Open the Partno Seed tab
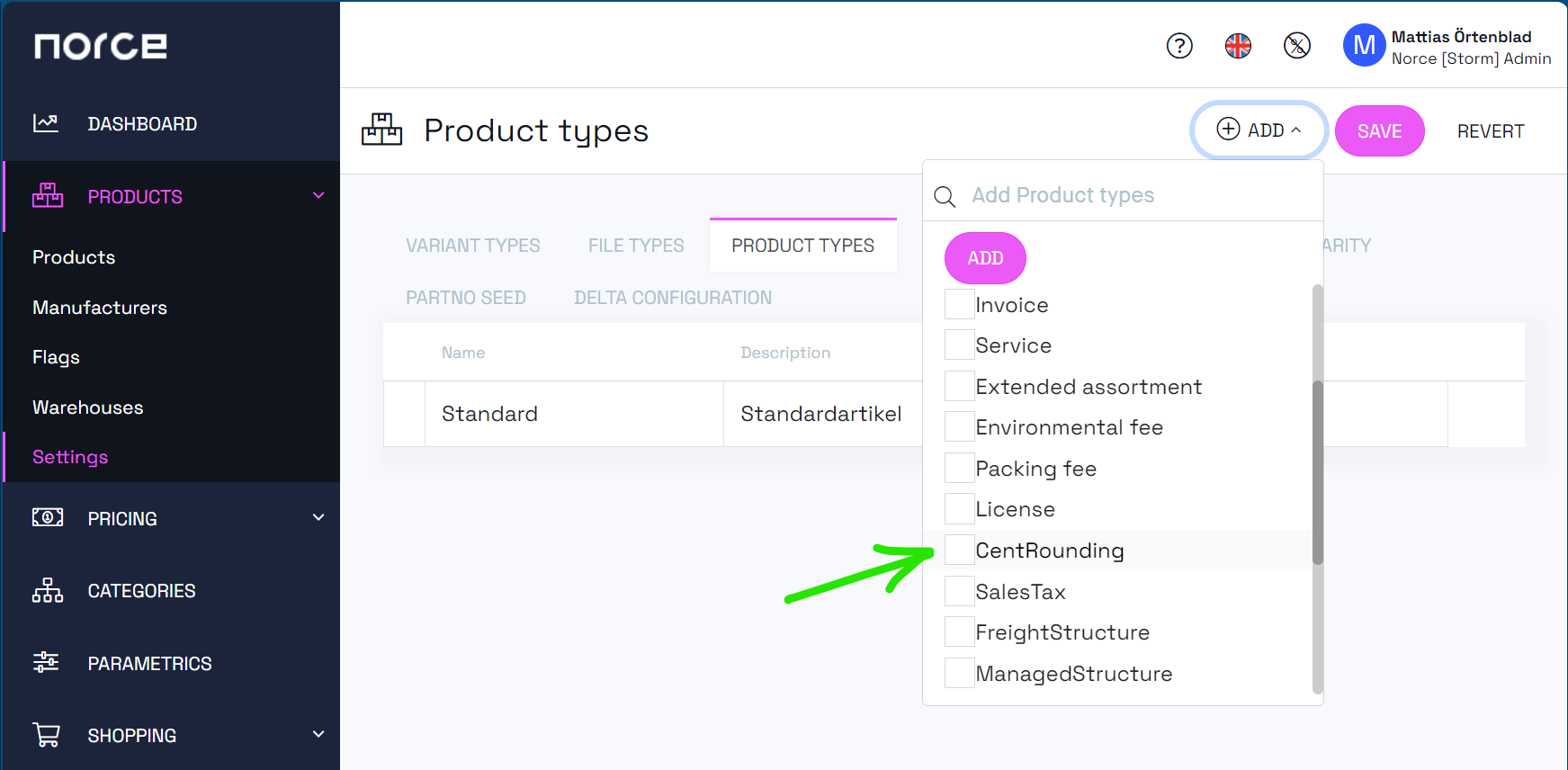The width and height of the screenshot is (1568, 770). pyautogui.click(x=465, y=298)
